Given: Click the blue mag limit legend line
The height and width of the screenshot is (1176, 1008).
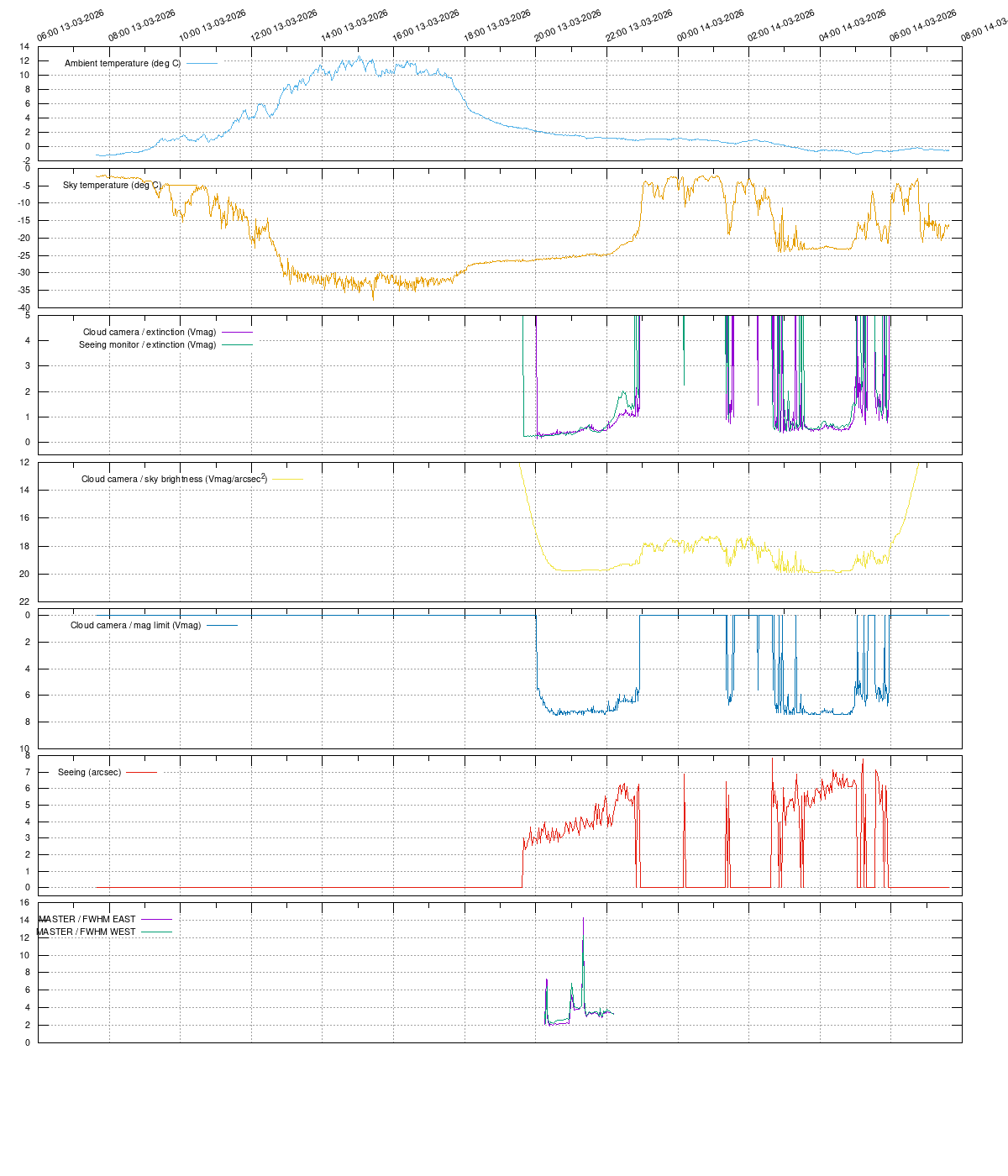Looking at the screenshot, I should tap(222, 626).
